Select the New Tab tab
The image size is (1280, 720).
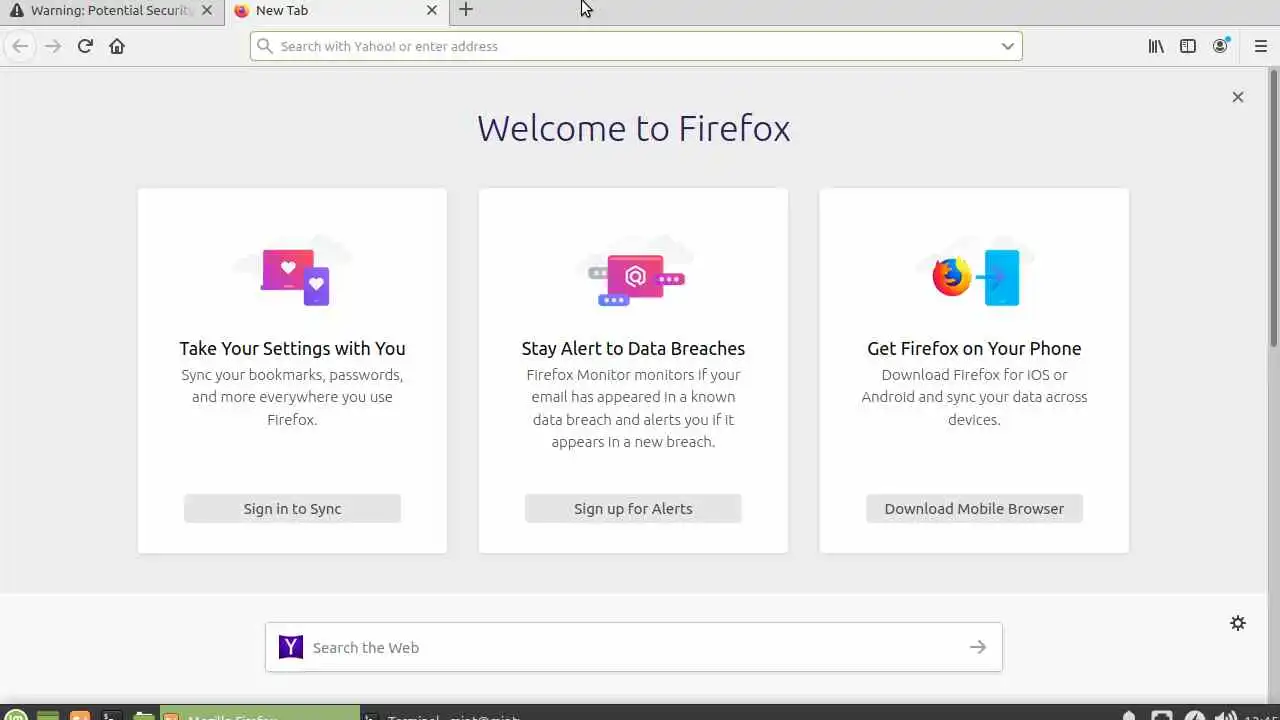tap(337, 10)
